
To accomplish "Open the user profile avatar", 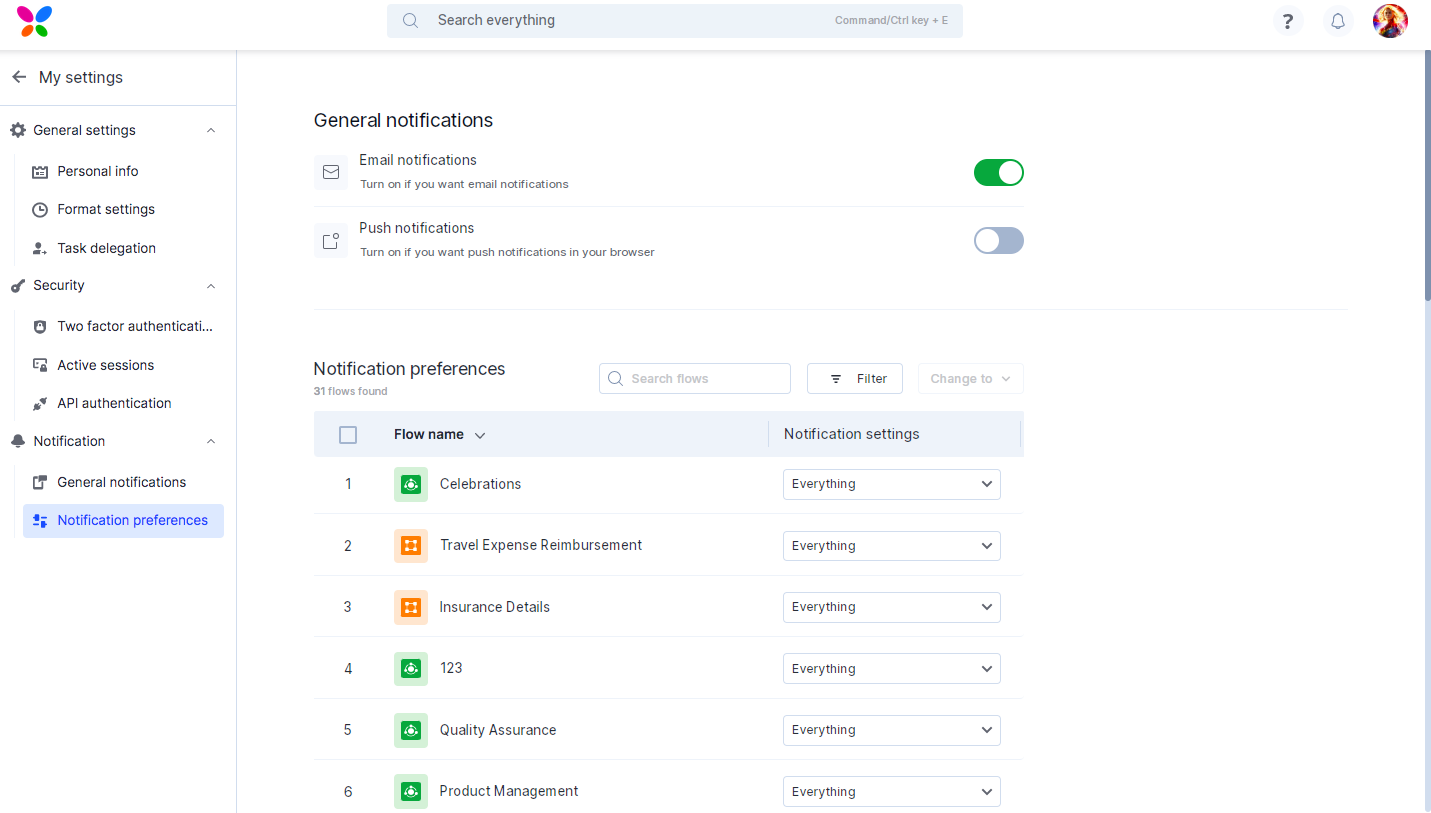I will tap(1390, 21).
